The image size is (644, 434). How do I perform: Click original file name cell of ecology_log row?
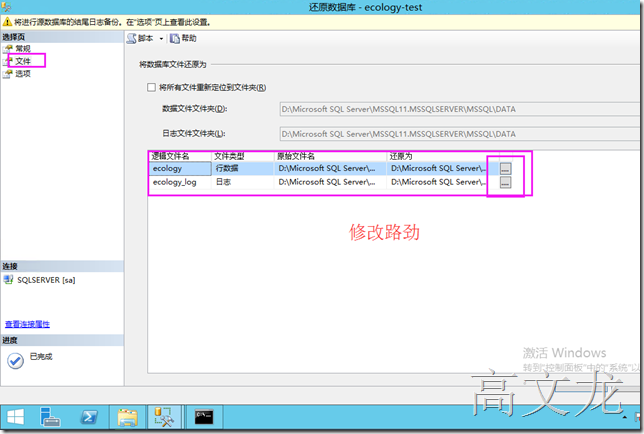[330, 182]
